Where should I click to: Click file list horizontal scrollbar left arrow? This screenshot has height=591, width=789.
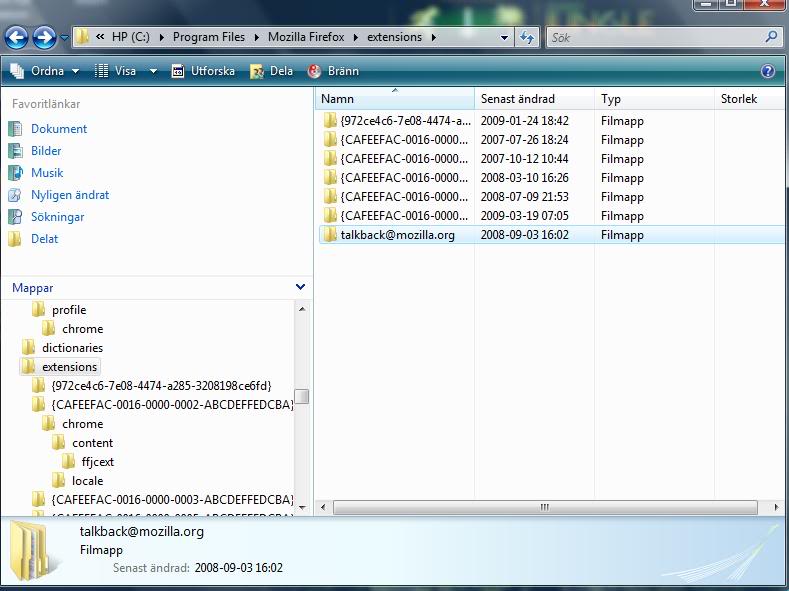click(323, 508)
